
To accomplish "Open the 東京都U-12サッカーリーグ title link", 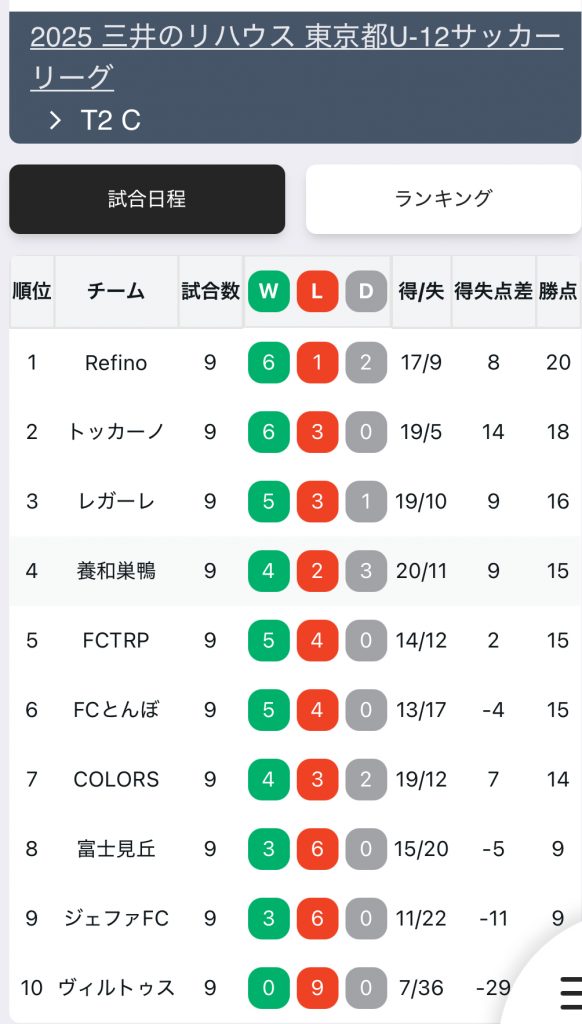I will 296,58.
